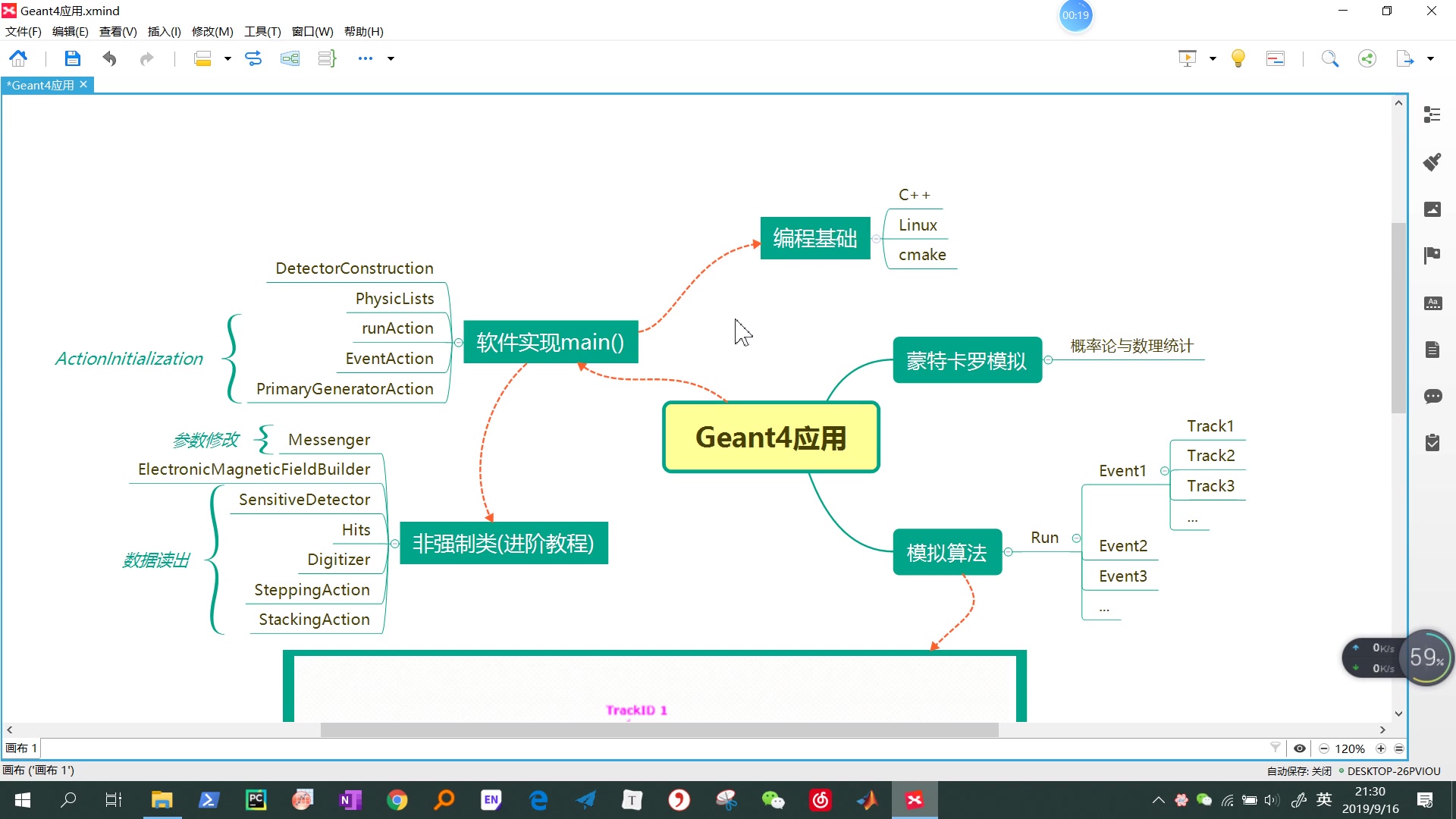Image resolution: width=1456 pixels, height=819 pixels.
Task: Share the mind map via share icon
Action: pos(1367,58)
